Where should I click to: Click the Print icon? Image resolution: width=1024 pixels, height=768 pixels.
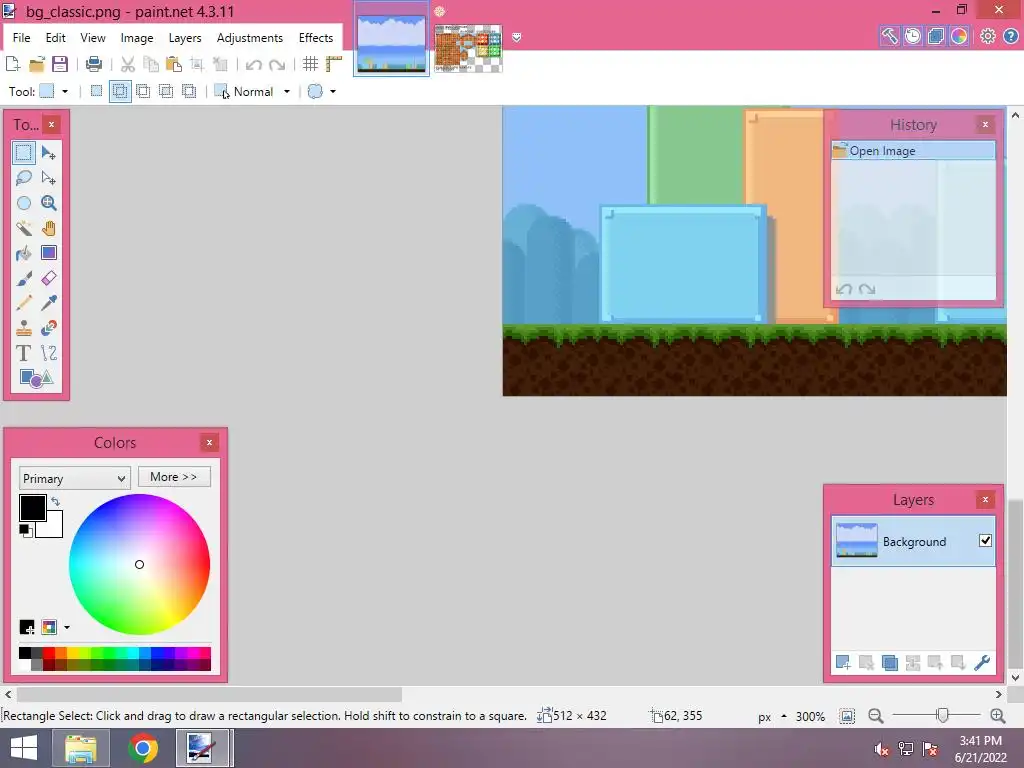click(94, 64)
